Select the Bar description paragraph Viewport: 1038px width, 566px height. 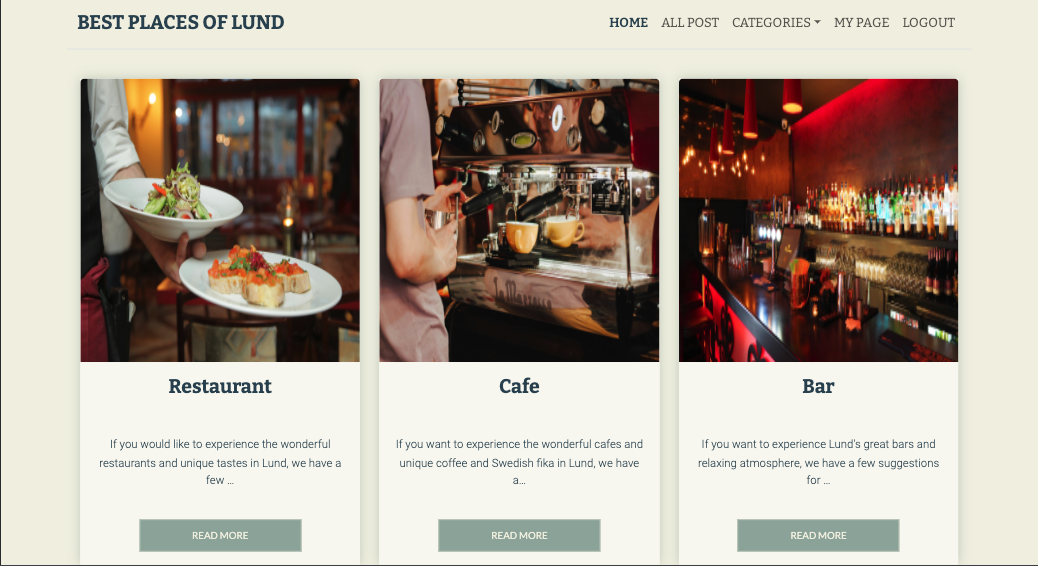(818, 462)
